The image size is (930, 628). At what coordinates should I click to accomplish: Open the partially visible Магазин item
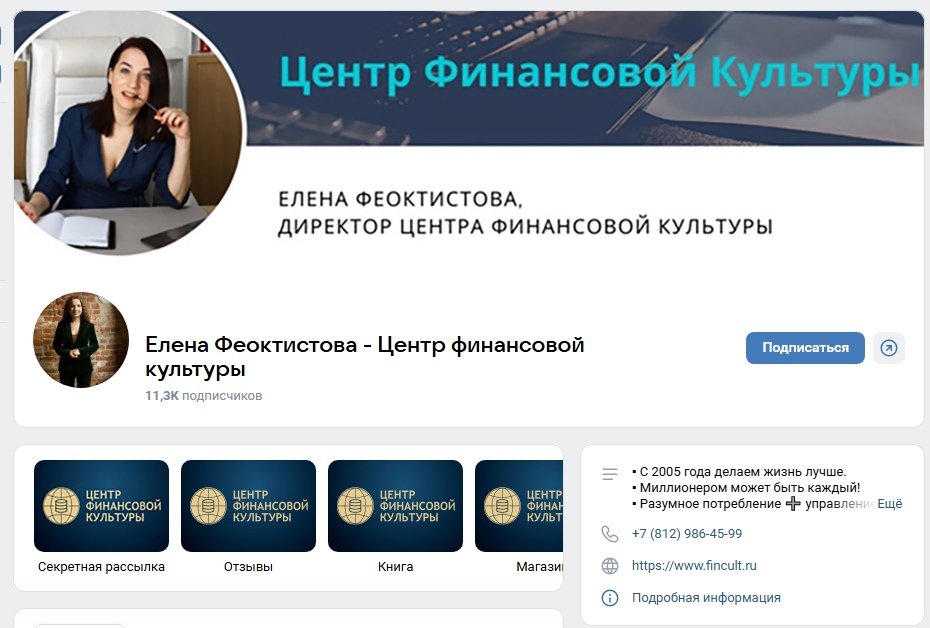(519, 517)
